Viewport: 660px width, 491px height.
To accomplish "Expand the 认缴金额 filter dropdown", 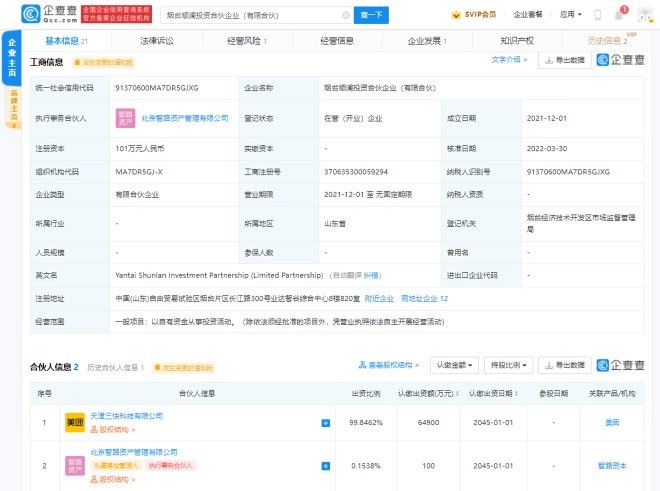I will [x=454, y=366].
